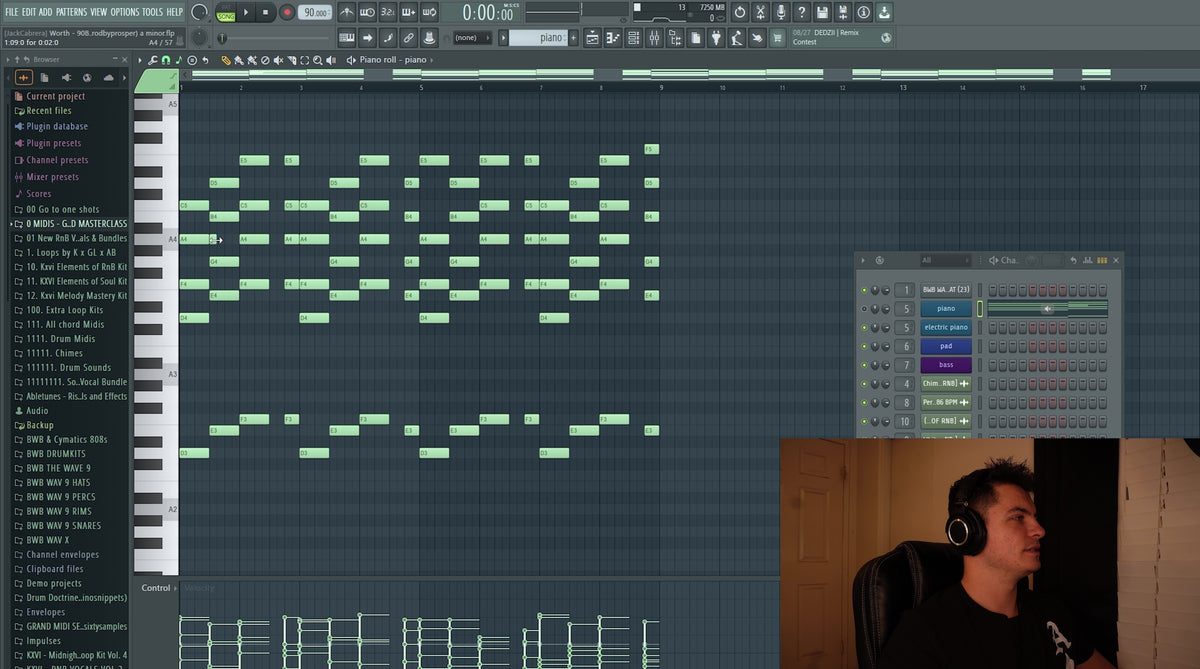Toggle the electric piano channel mute LED

tap(864, 328)
